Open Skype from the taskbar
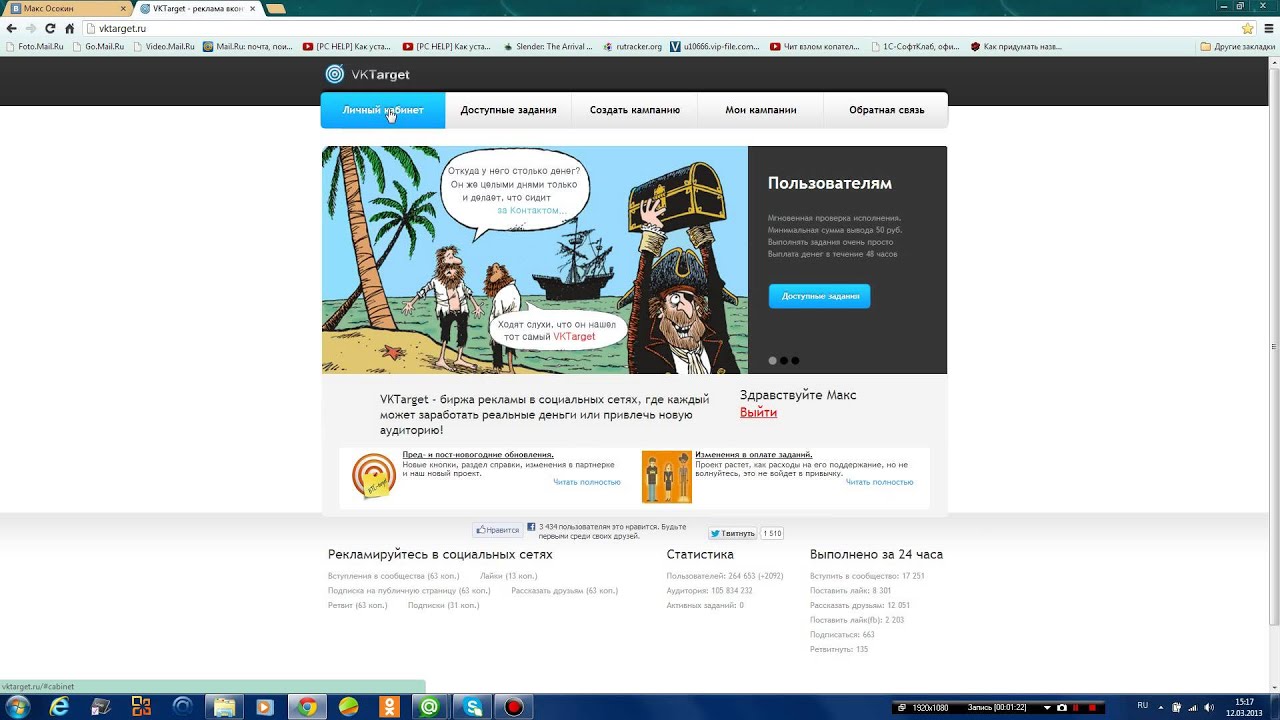Screen dimensions: 1280x720 [473, 707]
